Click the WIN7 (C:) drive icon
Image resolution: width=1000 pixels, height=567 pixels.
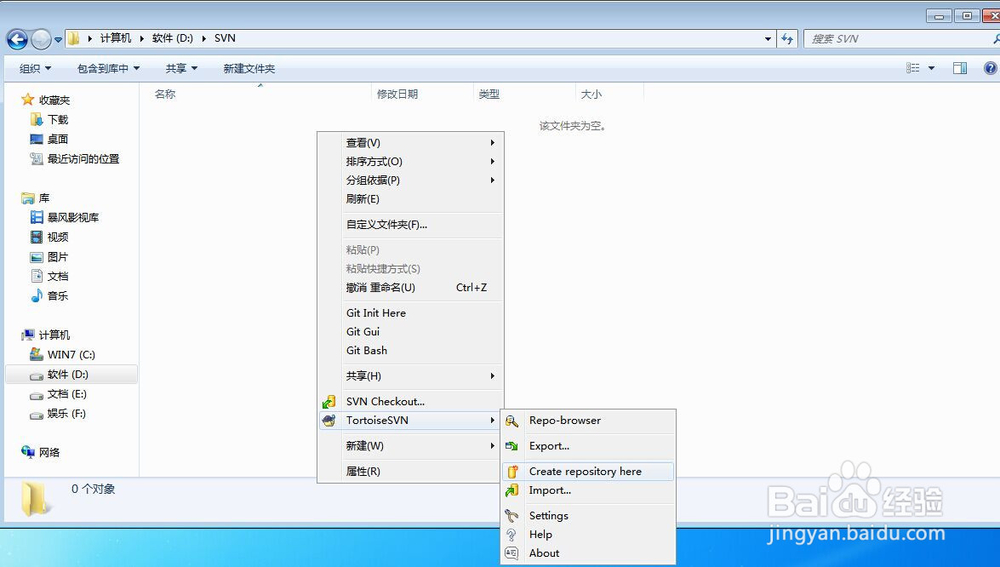click(x=37, y=355)
